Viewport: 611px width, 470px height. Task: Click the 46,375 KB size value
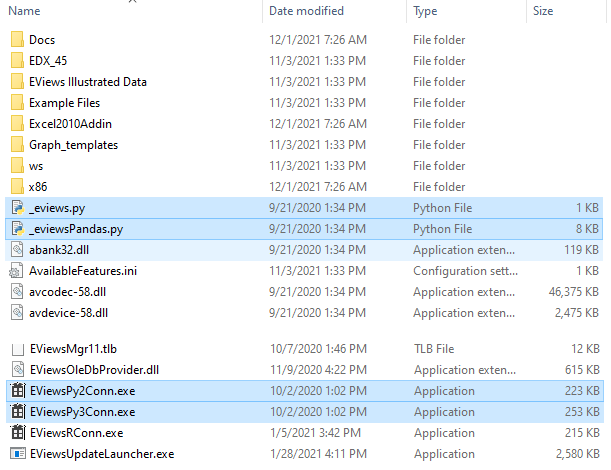[574, 292]
